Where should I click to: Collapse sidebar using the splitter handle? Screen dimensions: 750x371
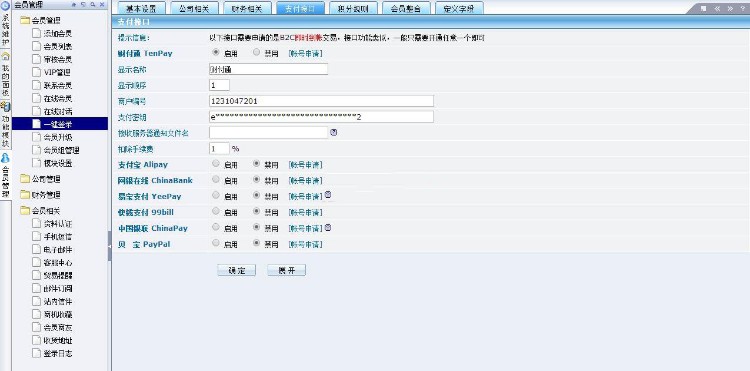coord(110,246)
